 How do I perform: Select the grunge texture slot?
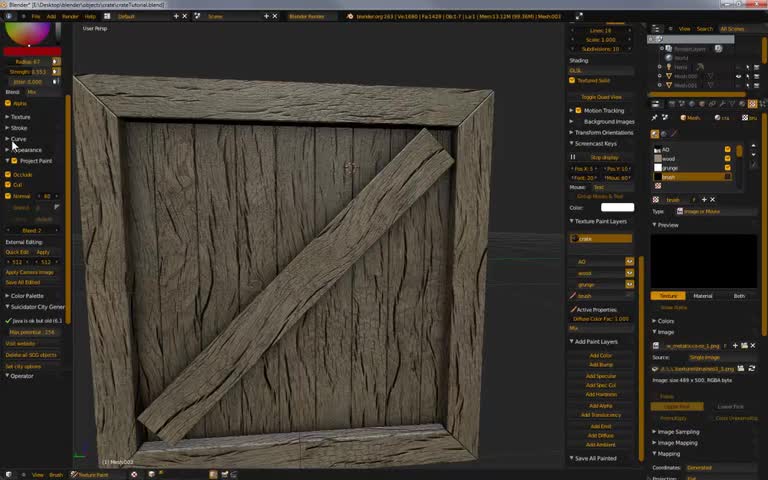click(x=692, y=168)
